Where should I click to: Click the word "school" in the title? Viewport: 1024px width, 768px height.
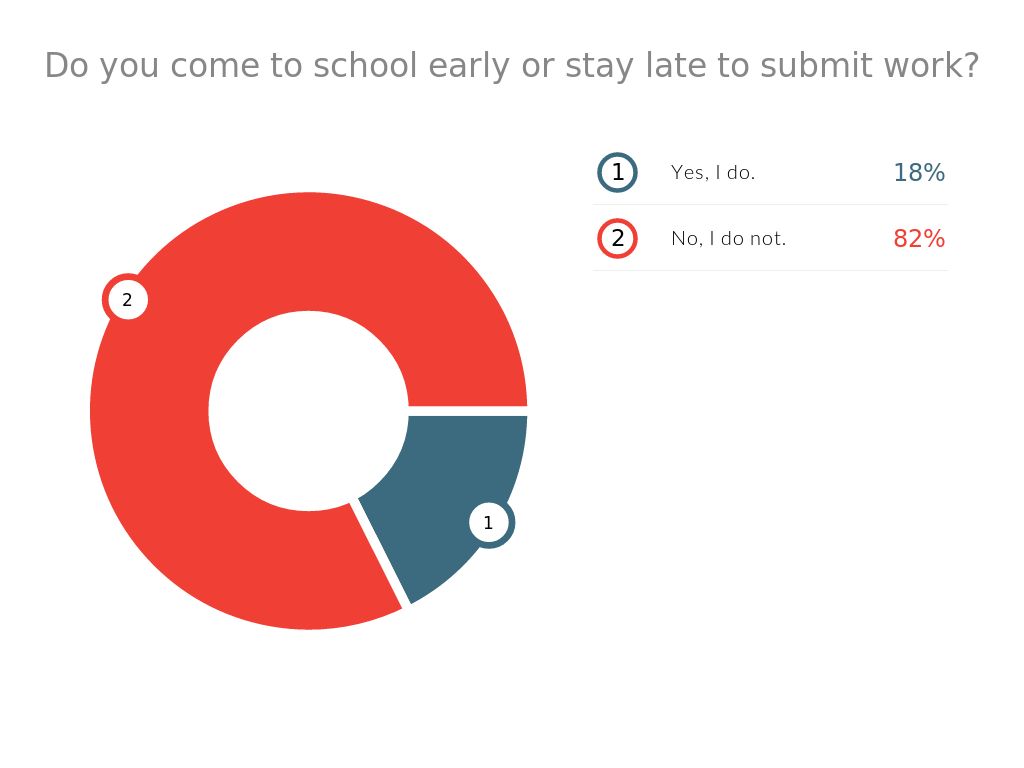point(366,66)
